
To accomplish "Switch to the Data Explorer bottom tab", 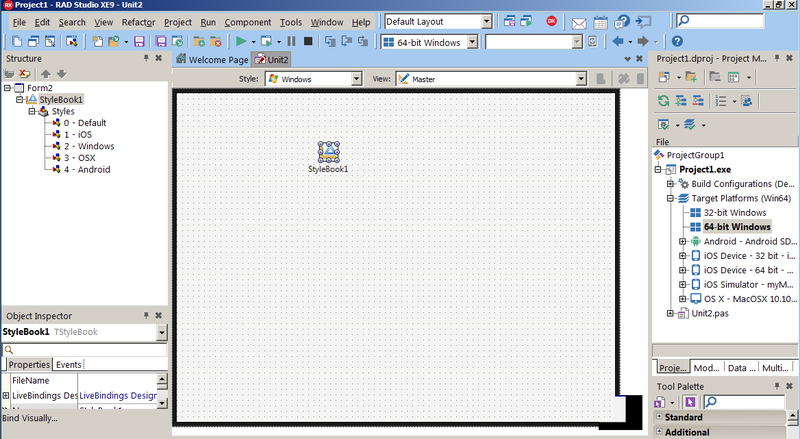I will [x=741, y=368].
